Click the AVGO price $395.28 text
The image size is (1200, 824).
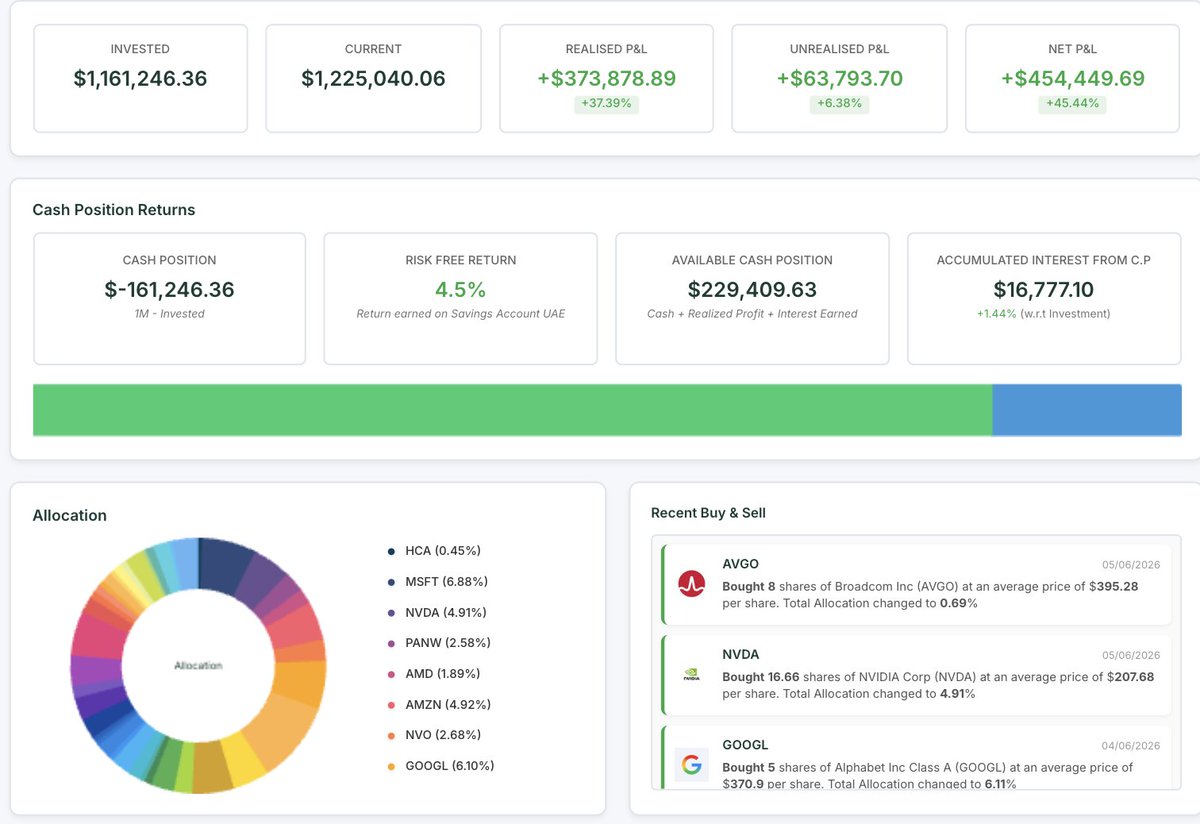click(1112, 587)
